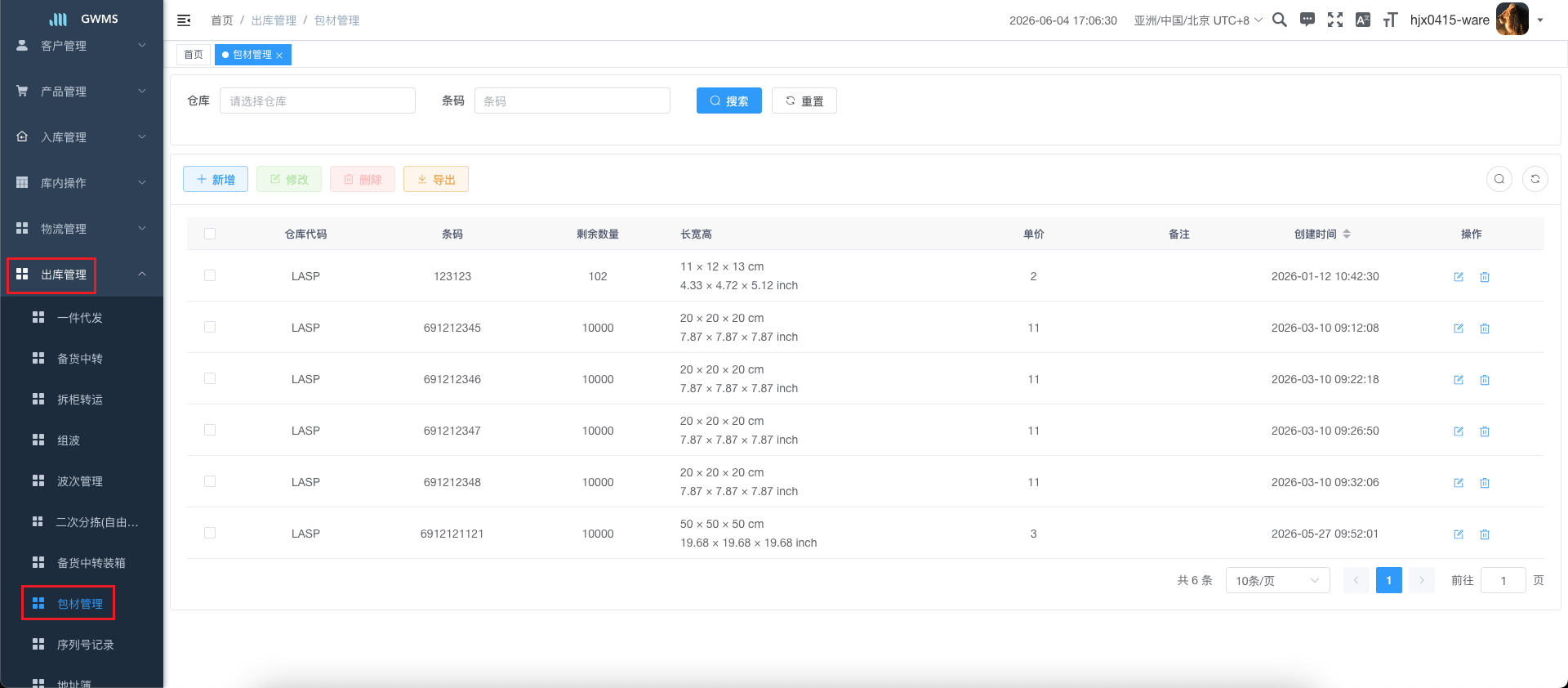Delete the row with barcode 691212346
Screen dimensions: 1568x688
coord(1485,380)
